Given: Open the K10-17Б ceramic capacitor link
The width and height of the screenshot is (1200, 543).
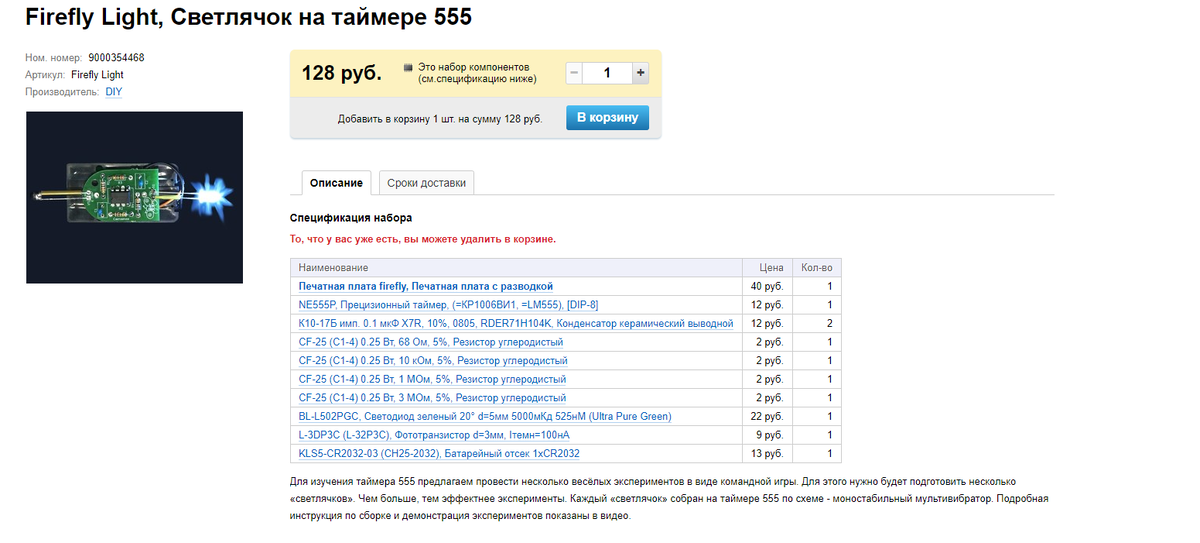Looking at the screenshot, I should click(516, 323).
